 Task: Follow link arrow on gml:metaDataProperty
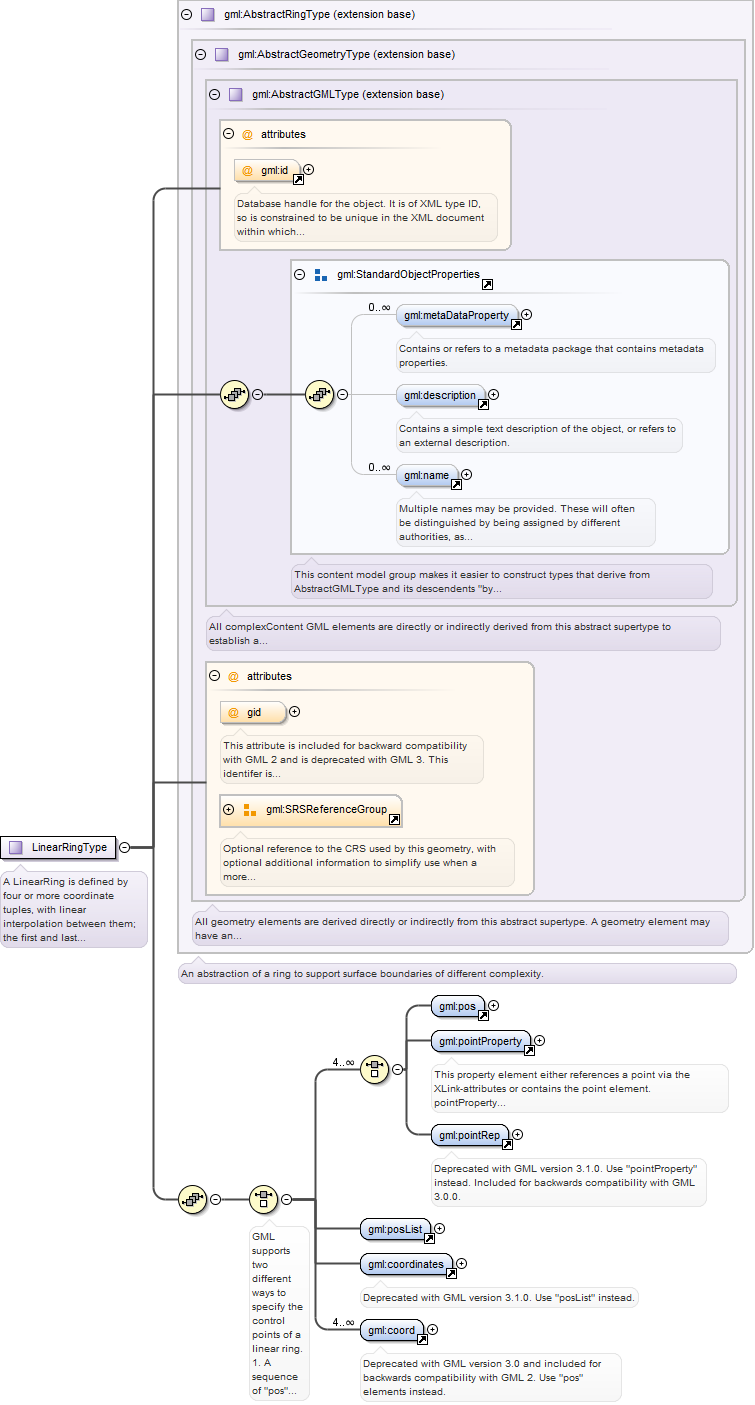(x=517, y=324)
